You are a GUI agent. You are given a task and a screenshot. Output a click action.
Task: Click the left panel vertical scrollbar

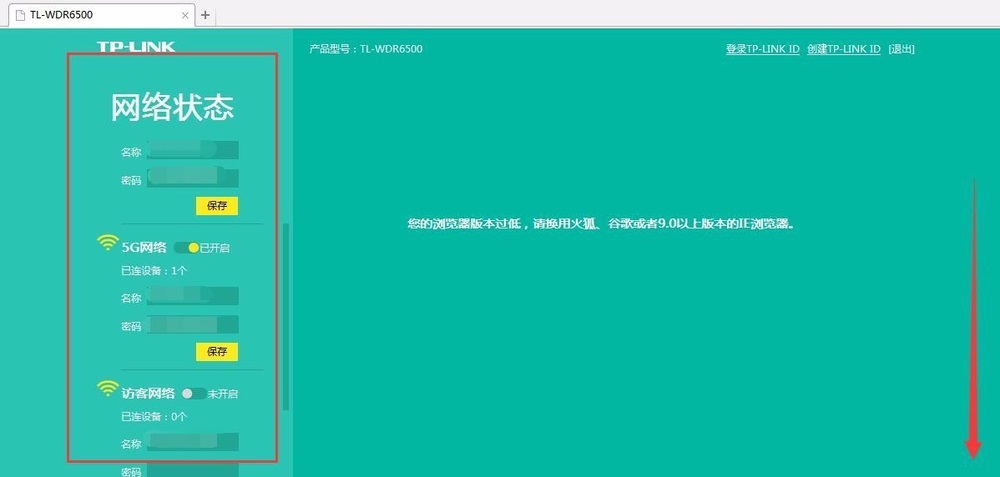coord(286,315)
